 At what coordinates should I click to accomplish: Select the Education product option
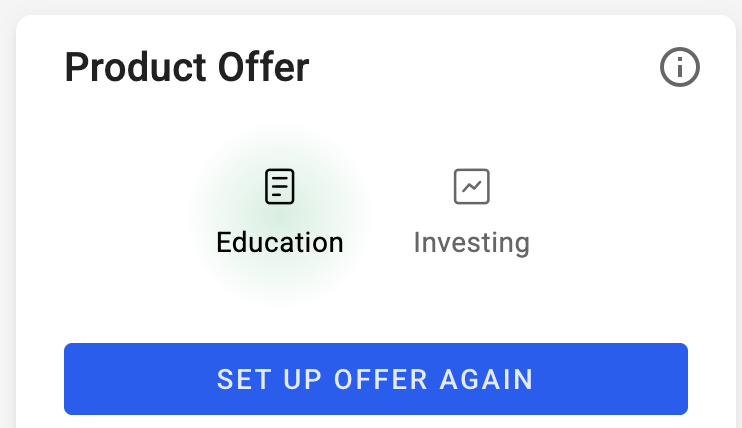pos(280,213)
